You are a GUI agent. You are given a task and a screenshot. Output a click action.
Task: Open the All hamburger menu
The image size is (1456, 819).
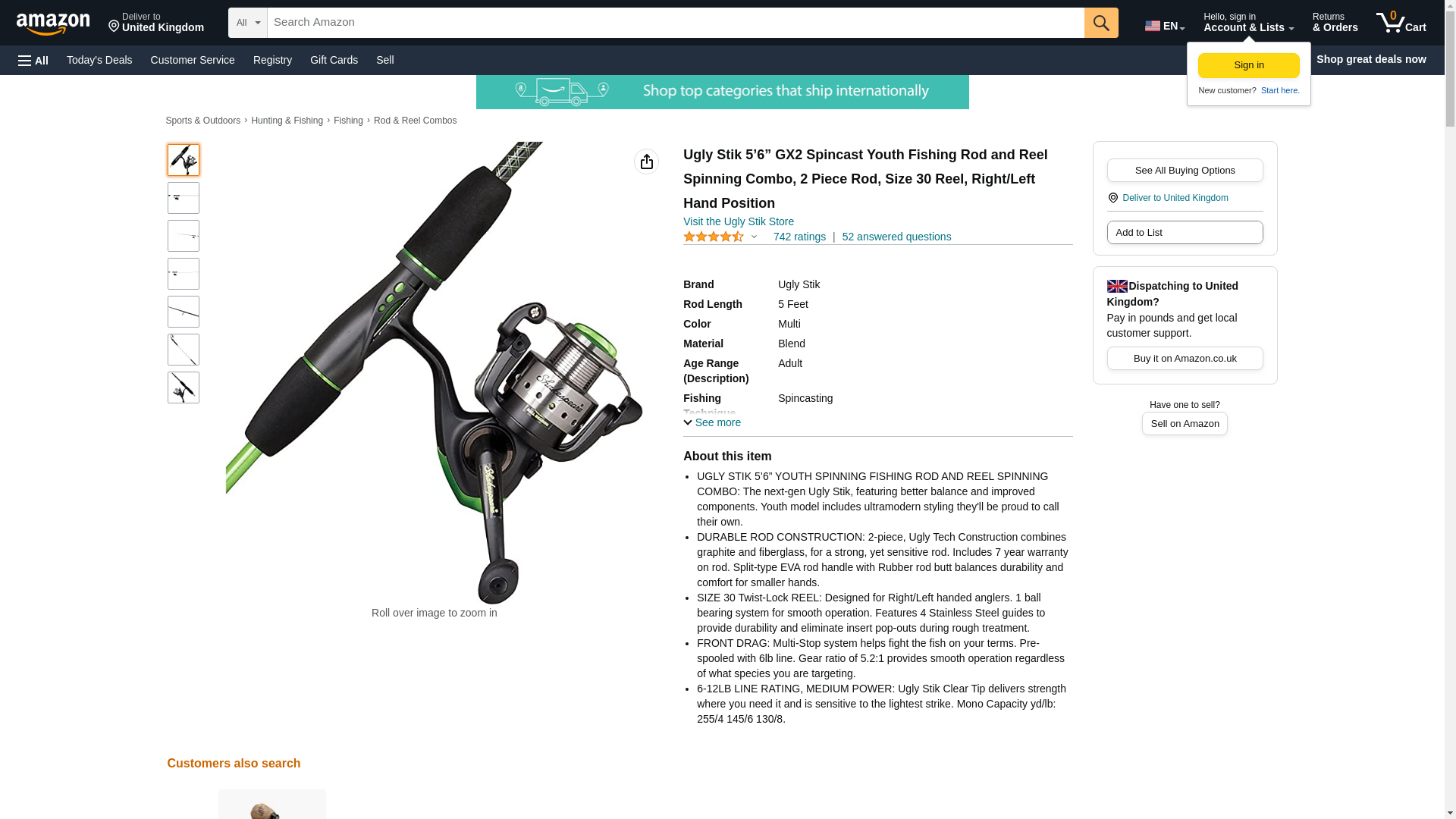click(33, 60)
